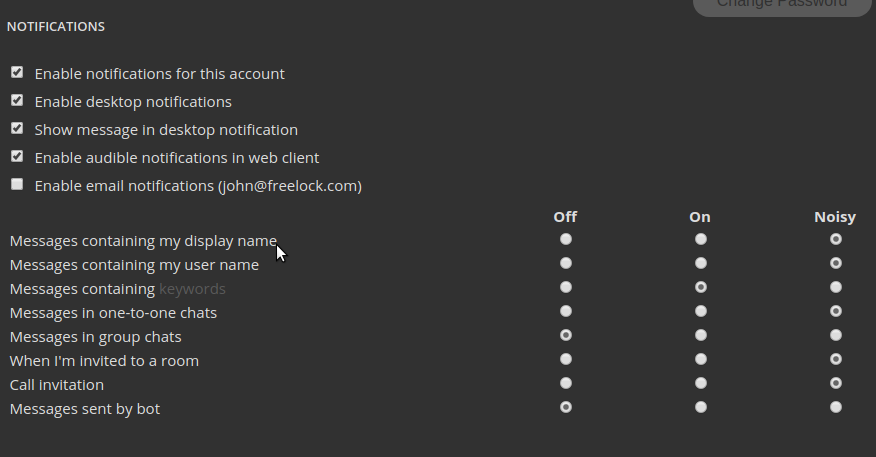The width and height of the screenshot is (876, 457).
Task: Disable desktop notifications checkbox
Action: tap(17, 101)
